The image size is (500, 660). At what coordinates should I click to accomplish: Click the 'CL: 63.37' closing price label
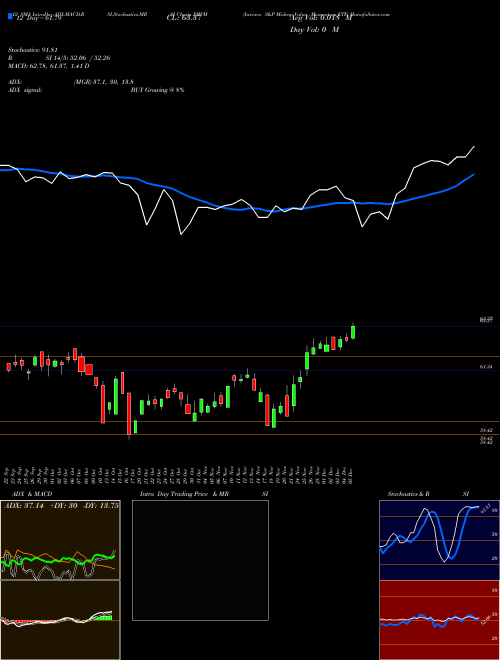coord(184,17)
